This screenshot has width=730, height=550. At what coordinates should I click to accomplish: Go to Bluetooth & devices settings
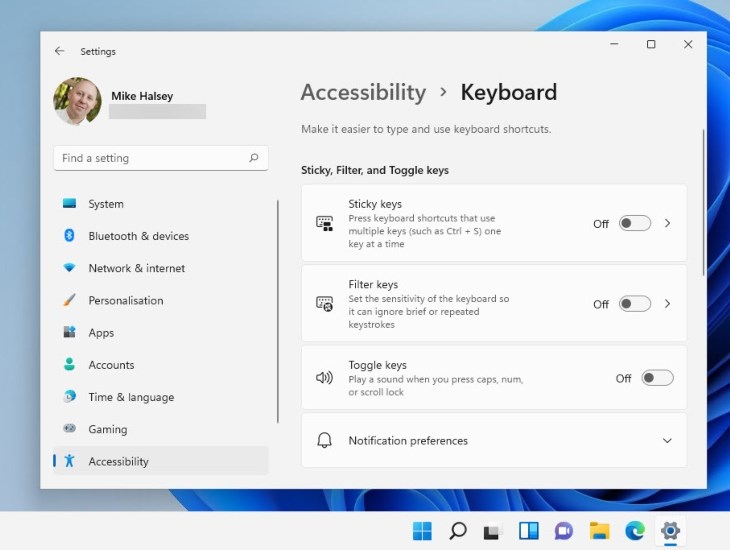(x=138, y=236)
